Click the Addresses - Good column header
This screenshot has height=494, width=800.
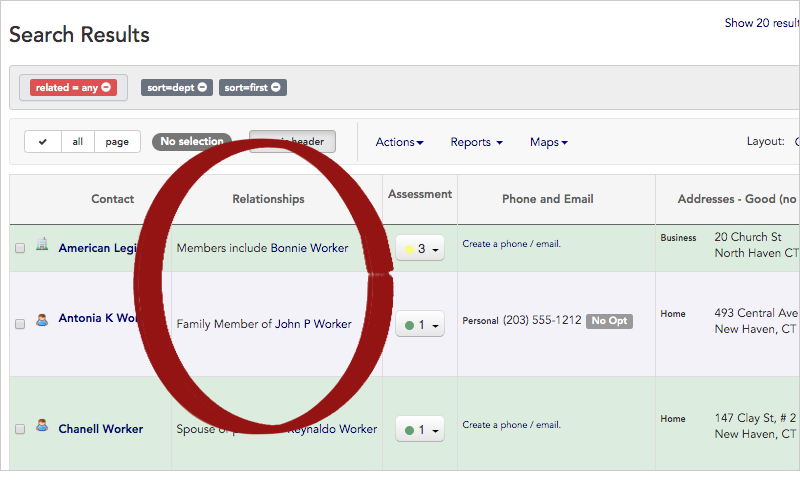pos(737,199)
